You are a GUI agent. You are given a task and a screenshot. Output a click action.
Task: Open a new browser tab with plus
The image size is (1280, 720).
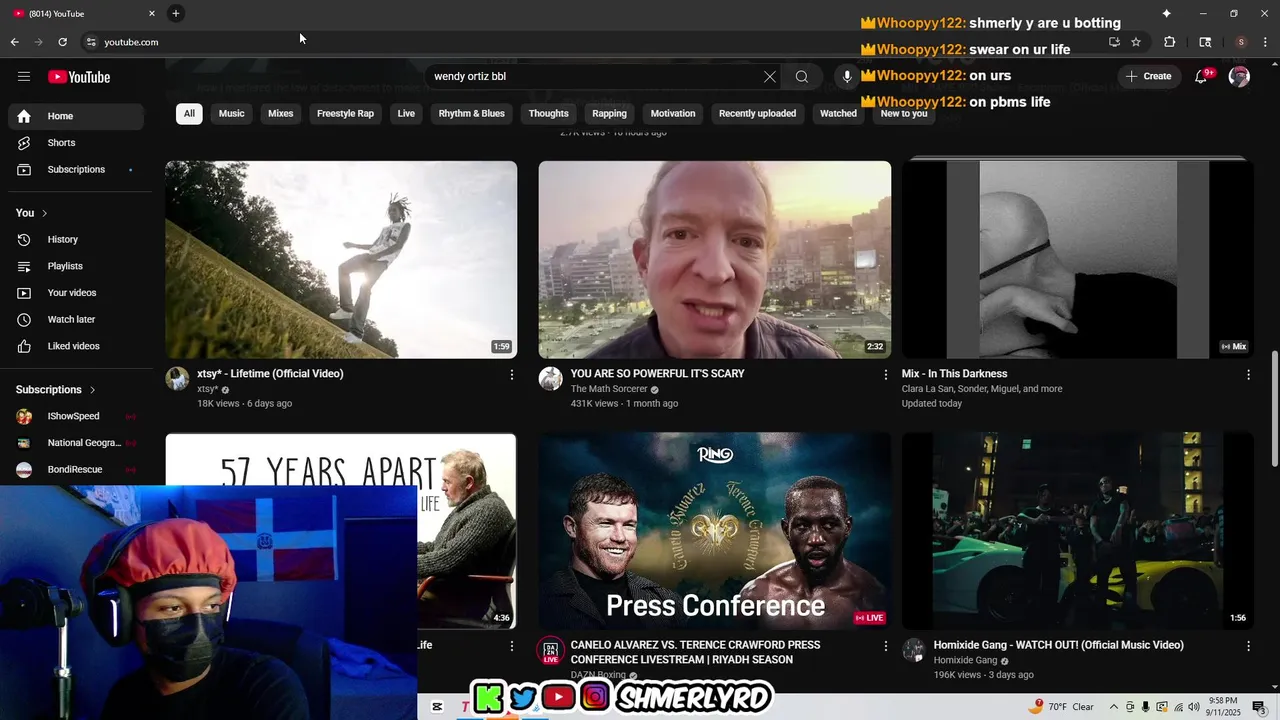[x=176, y=13]
